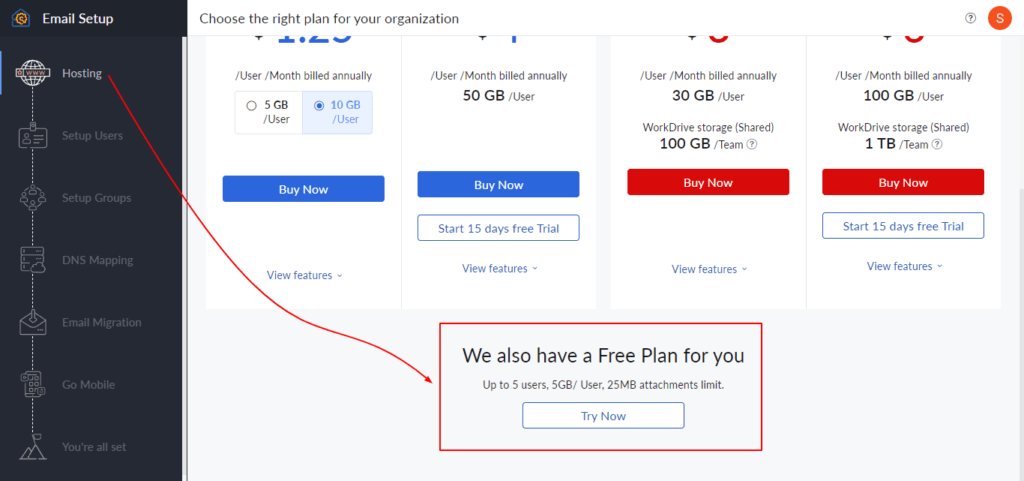This screenshot has height=481, width=1024.
Task: Expand View features under the 50 GB plan
Action: click(499, 268)
